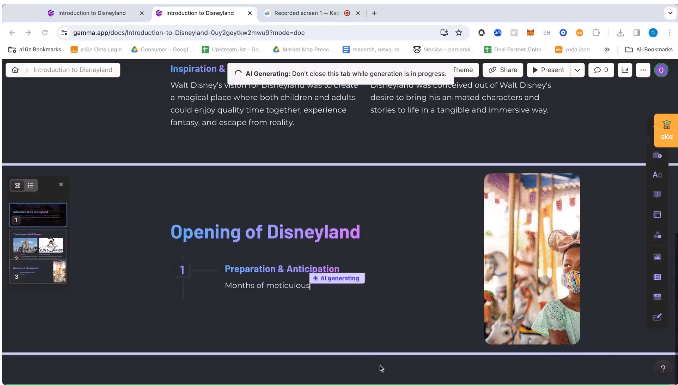Open the layout templates sidebar icon

click(657, 215)
